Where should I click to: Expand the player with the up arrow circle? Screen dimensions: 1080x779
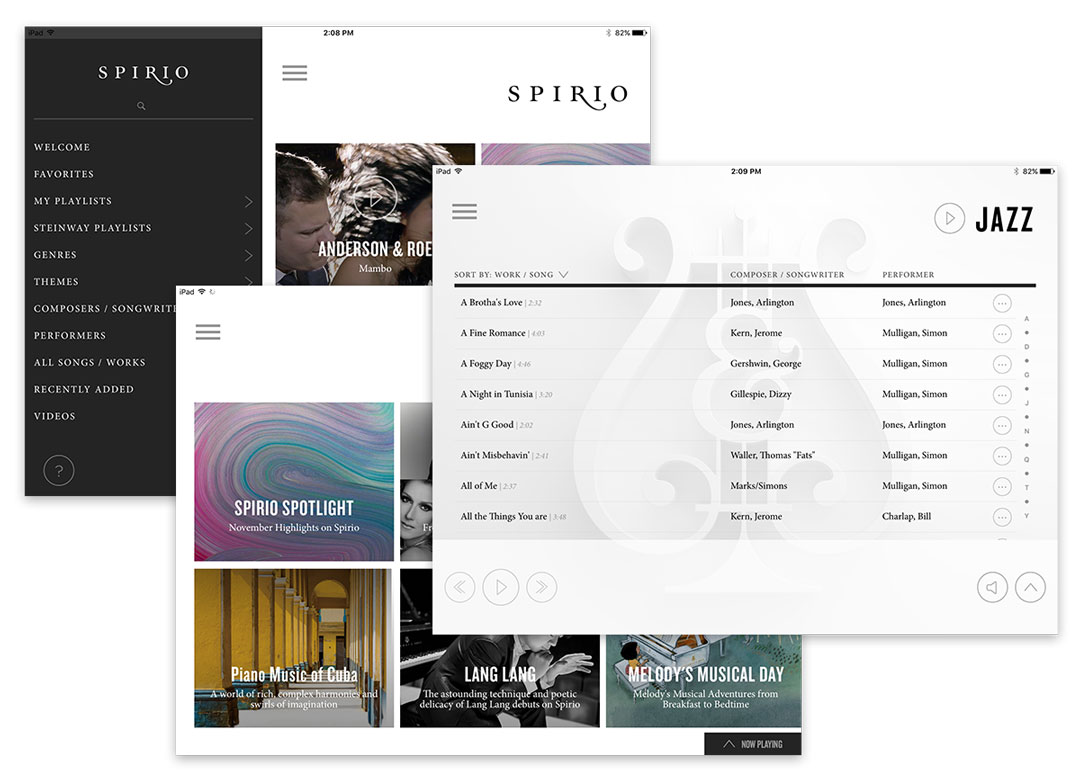[x=1030, y=588]
